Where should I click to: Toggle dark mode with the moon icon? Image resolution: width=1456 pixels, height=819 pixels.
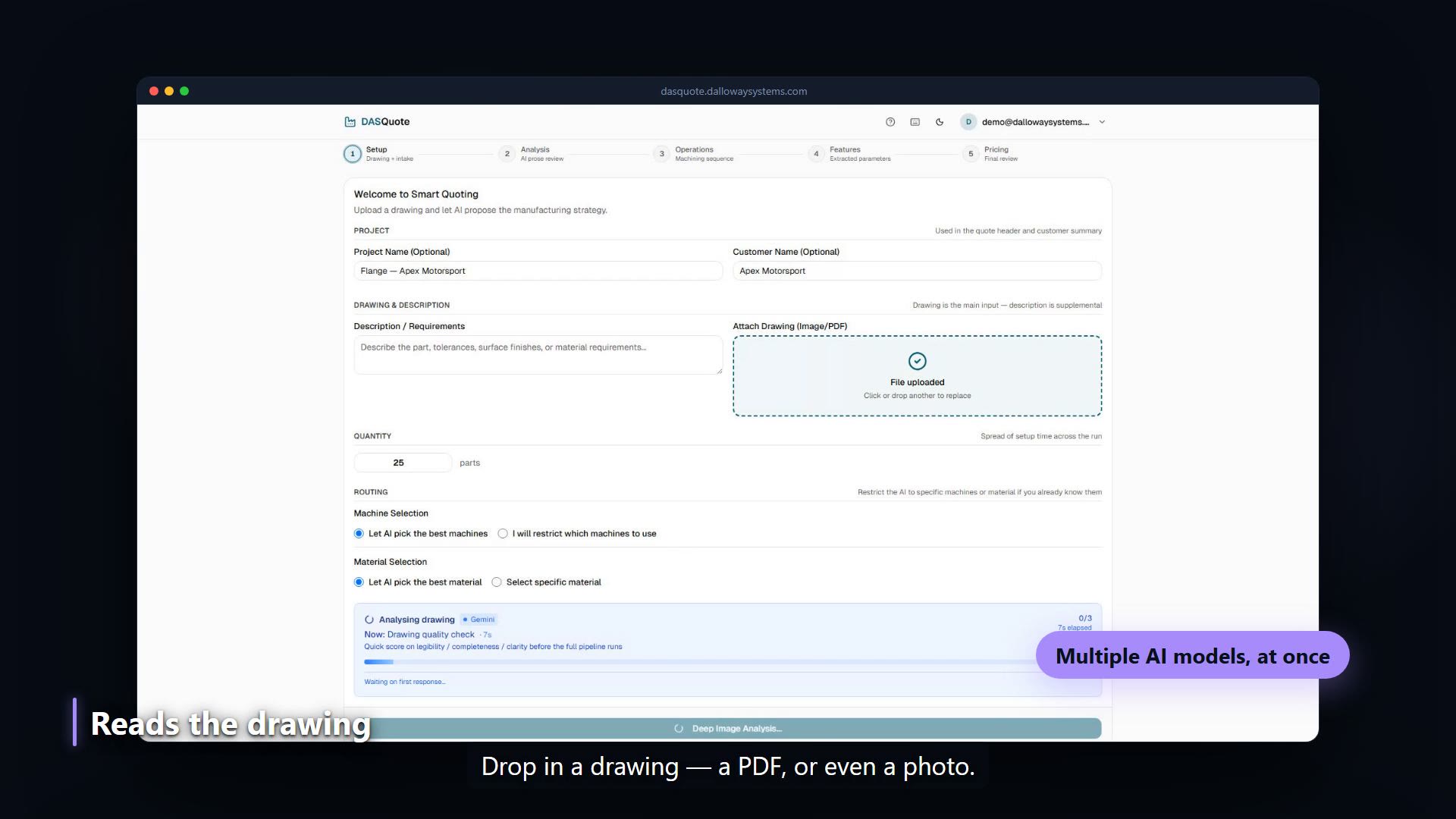(x=940, y=122)
